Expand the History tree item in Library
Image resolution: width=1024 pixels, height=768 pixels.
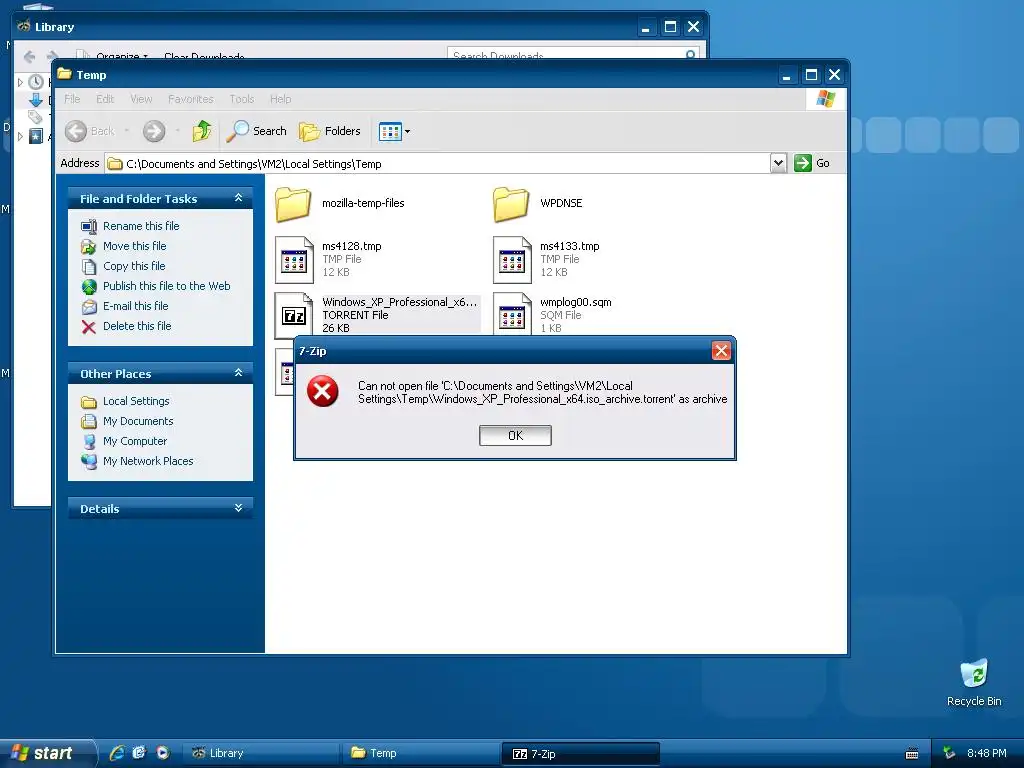point(20,82)
